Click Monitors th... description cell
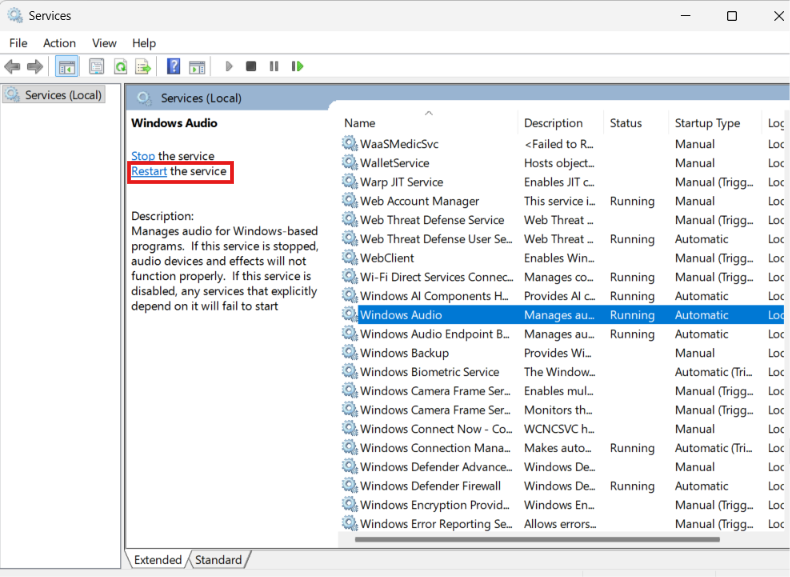This screenshot has width=790, height=577. pyautogui.click(x=558, y=410)
